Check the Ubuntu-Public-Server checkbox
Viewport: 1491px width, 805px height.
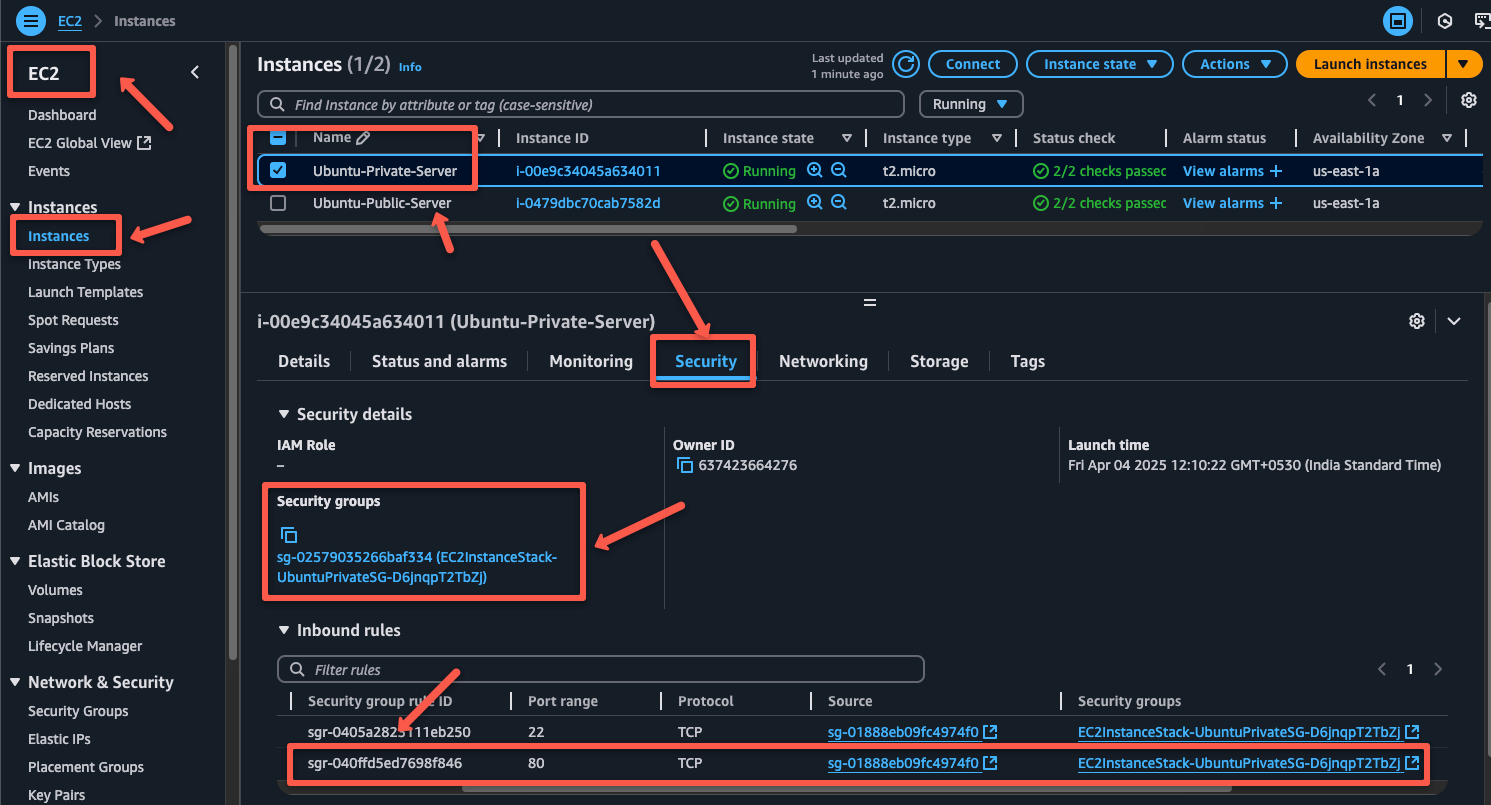click(278, 203)
